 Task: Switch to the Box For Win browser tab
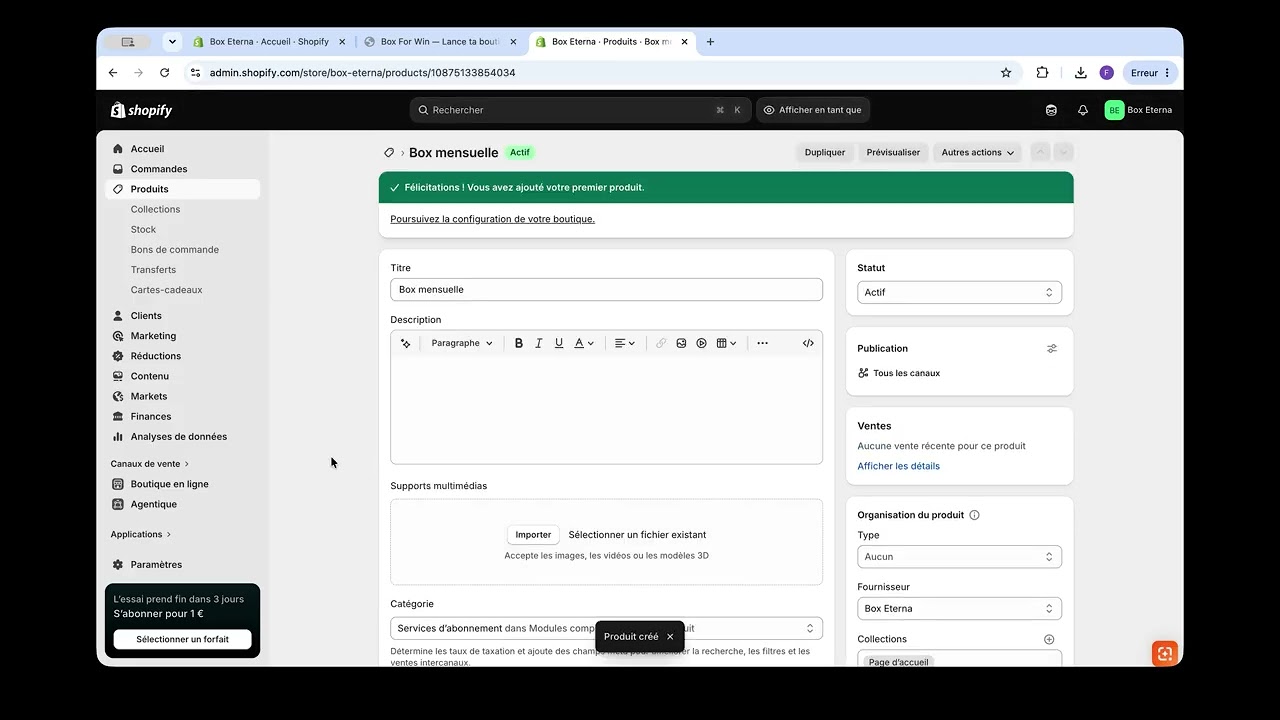point(440,42)
